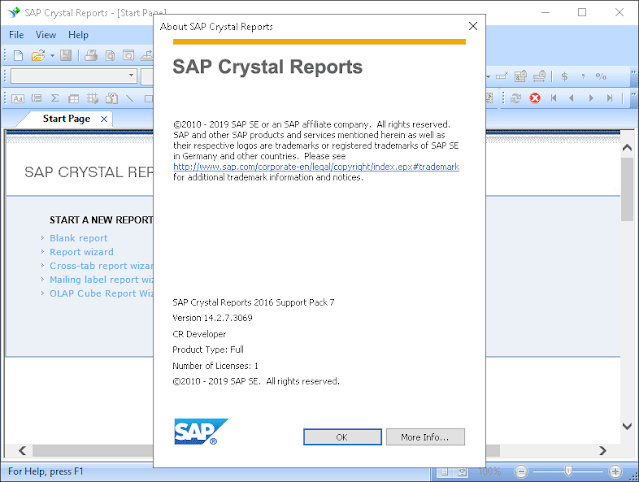
Task: Click the vertical scrollbar thumb
Action: click(627, 189)
